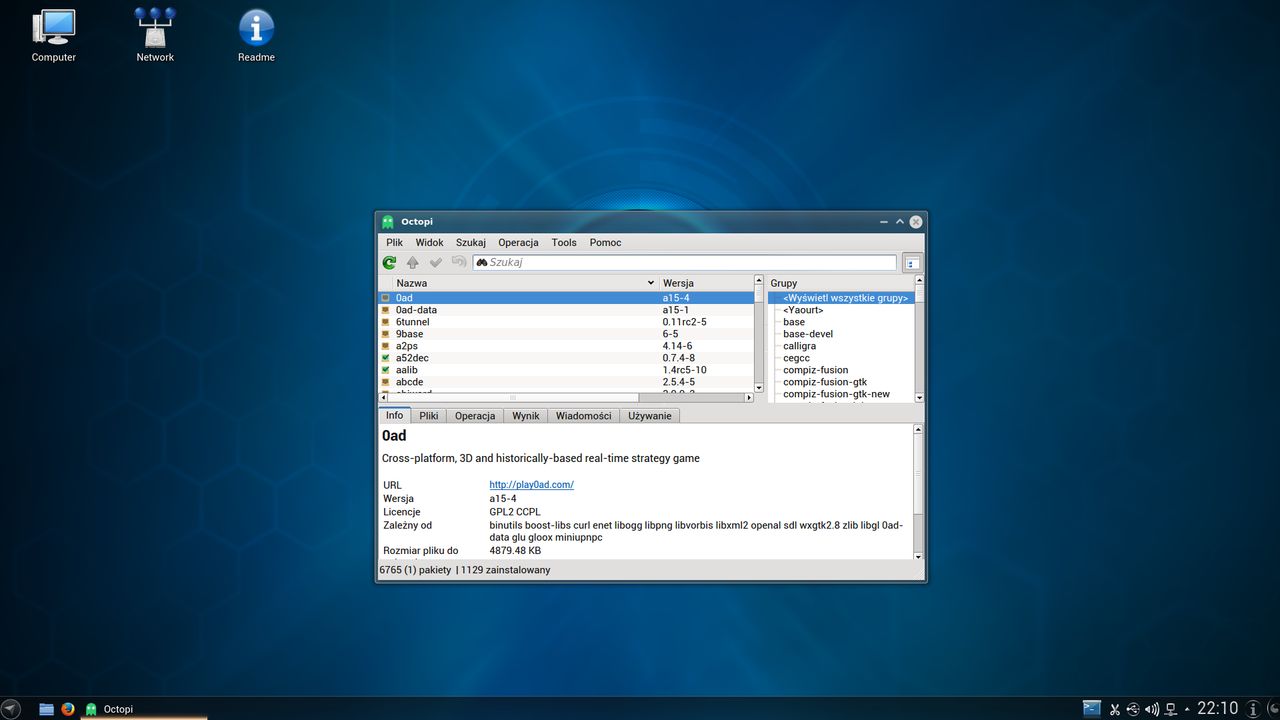
Task: Switch to the Używanie tab
Action: (650, 416)
